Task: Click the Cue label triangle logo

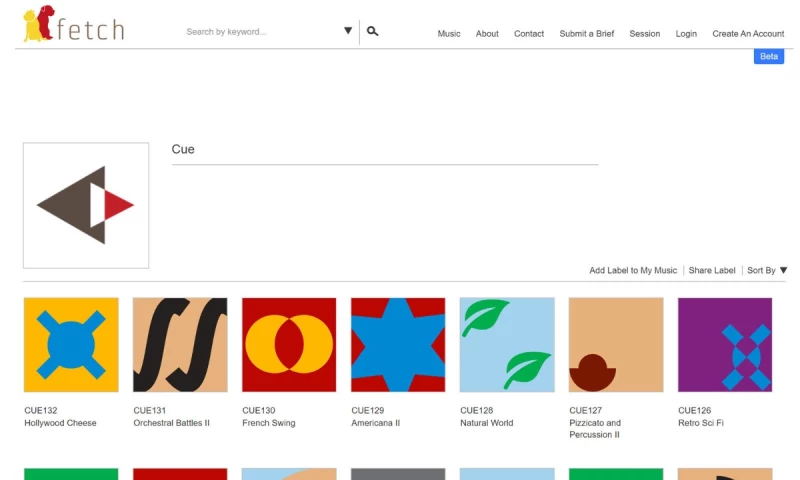Action: tap(86, 205)
